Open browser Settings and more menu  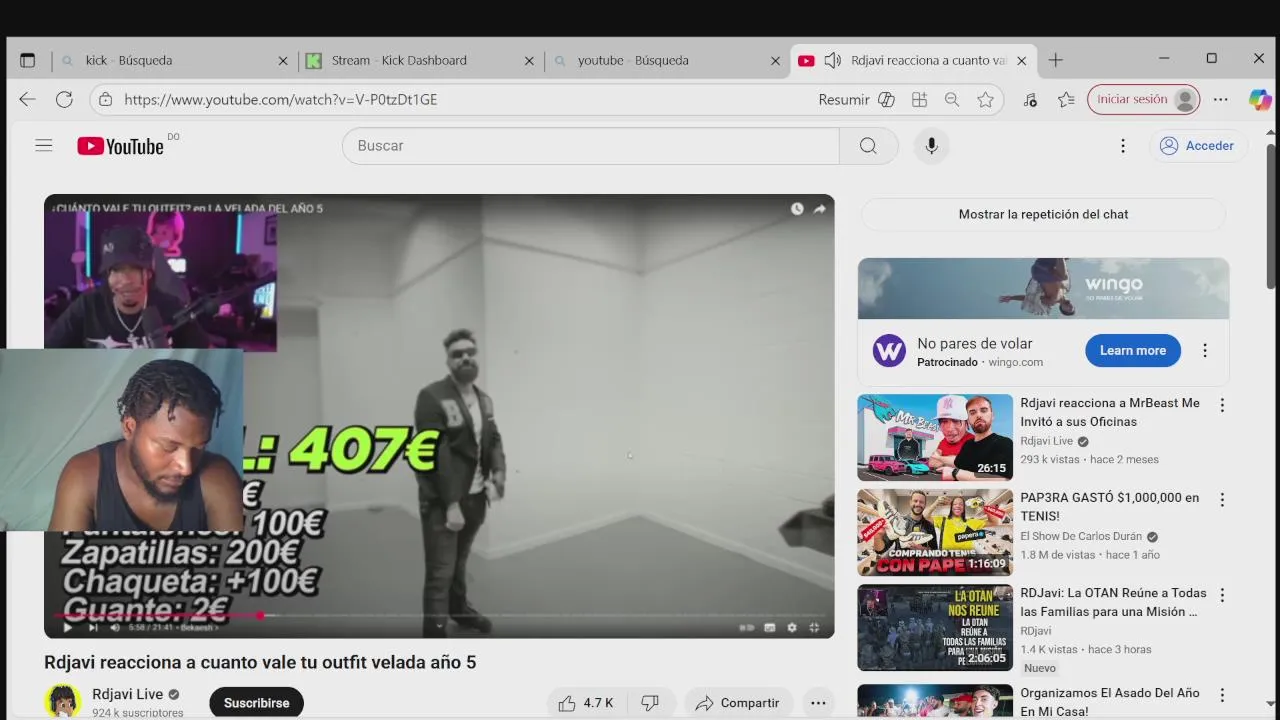click(1220, 100)
